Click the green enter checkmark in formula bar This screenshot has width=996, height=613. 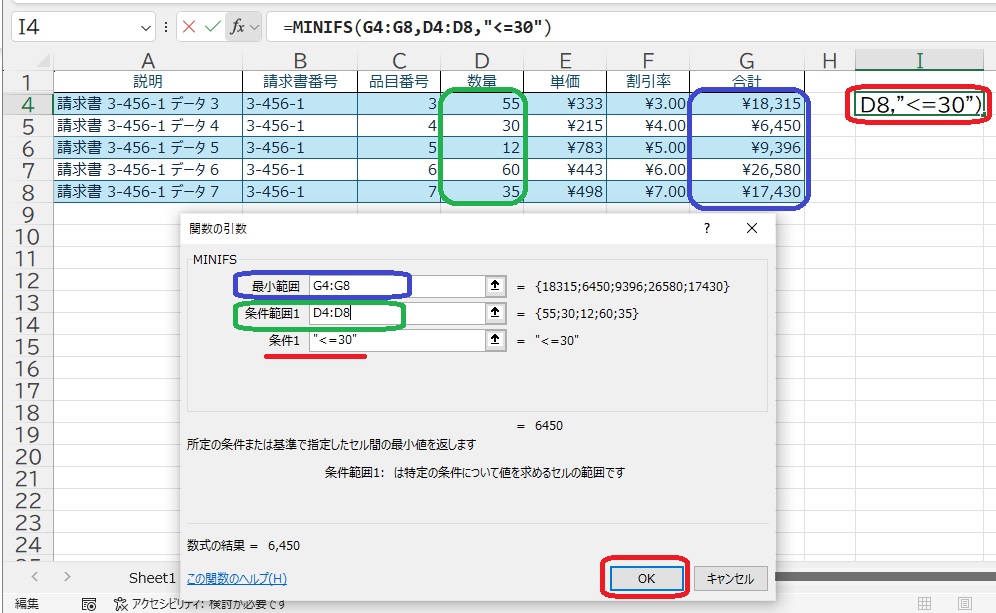click(212, 28)
